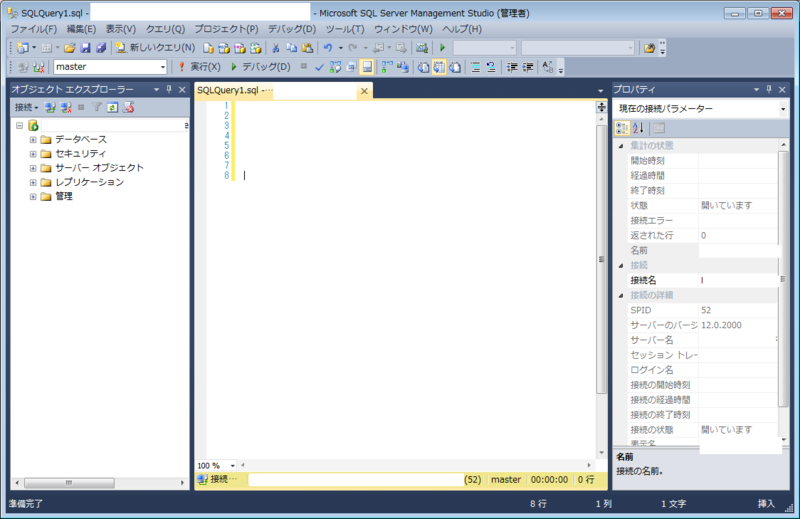800x519 pixels.
Task: Click the Copy icon in the toolbar
Action: tap(291, 48)
